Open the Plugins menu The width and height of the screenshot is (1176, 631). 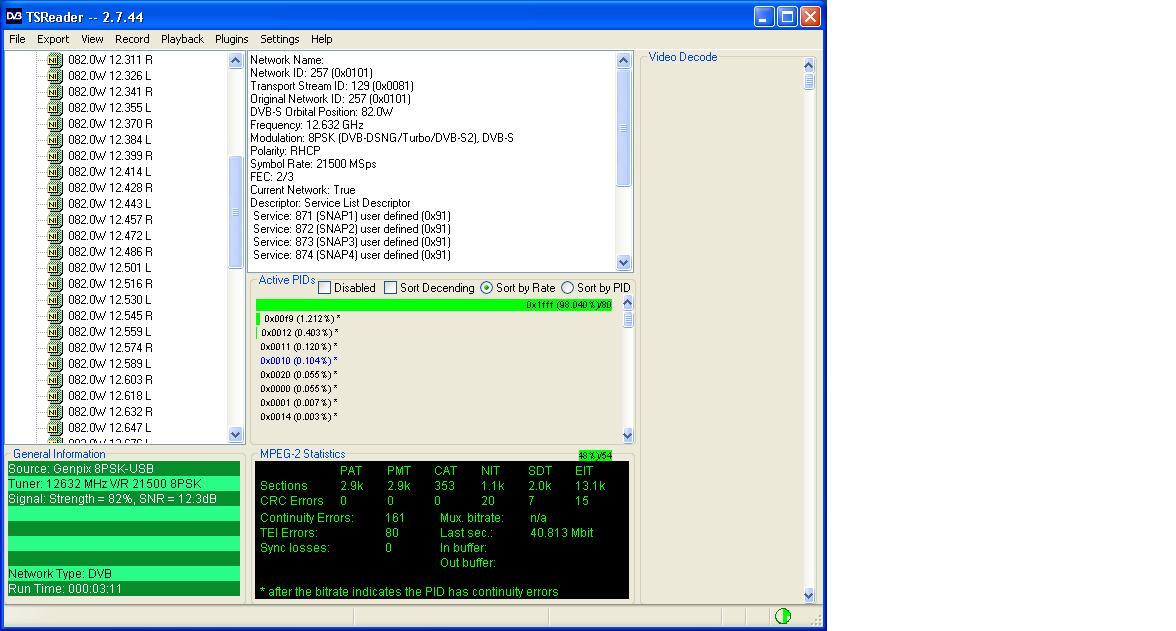click(231, 39)
